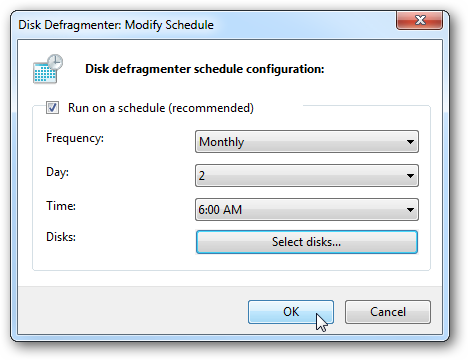Open the Frequency combo box showing Monthly
This screenshot has height=360, width=468.
pyautogui.click(x=307, y=142)
